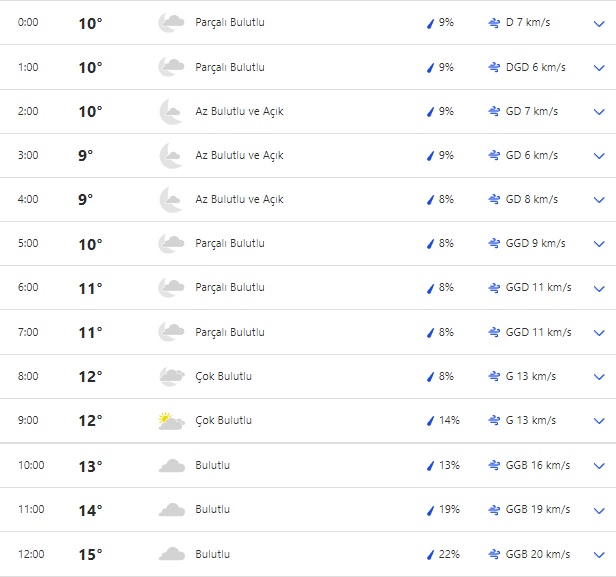Click the raindrop icon in the 3:00 row
The height and width of the screenshot is (577, 616).
coord(430,155)
